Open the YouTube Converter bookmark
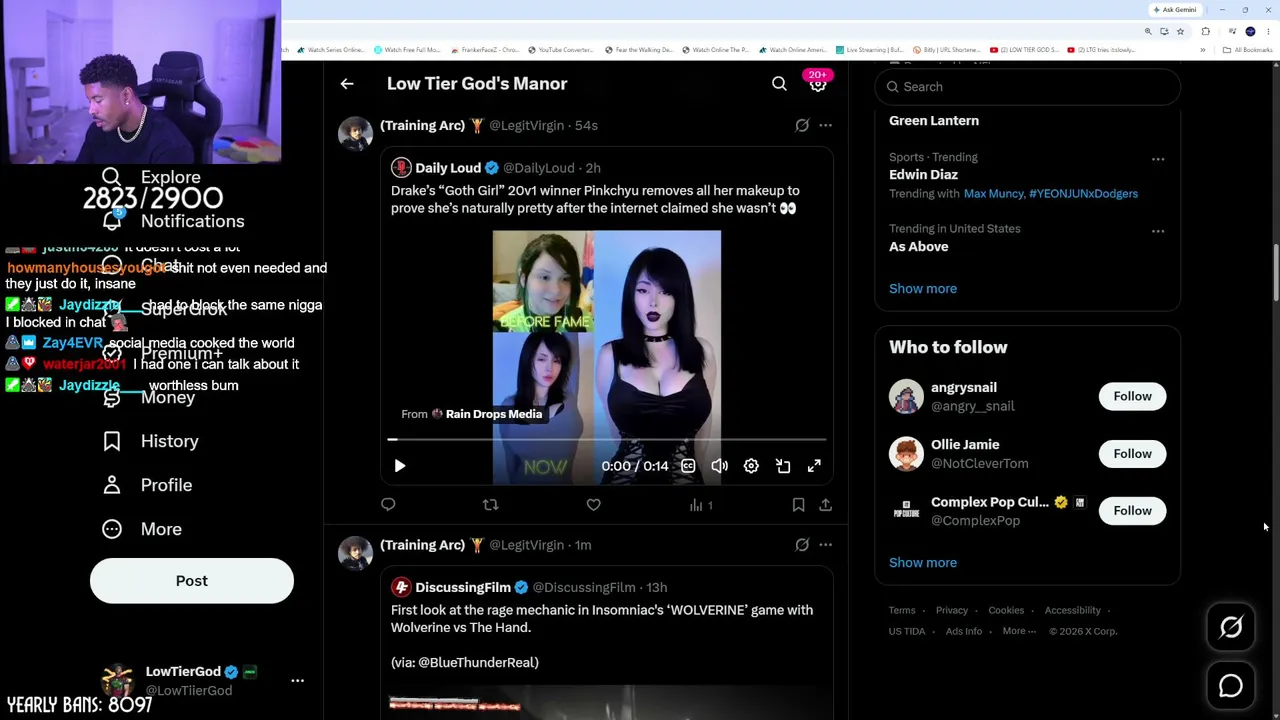The width and height of the screenshot is (1280, 720). coord(560,50)
